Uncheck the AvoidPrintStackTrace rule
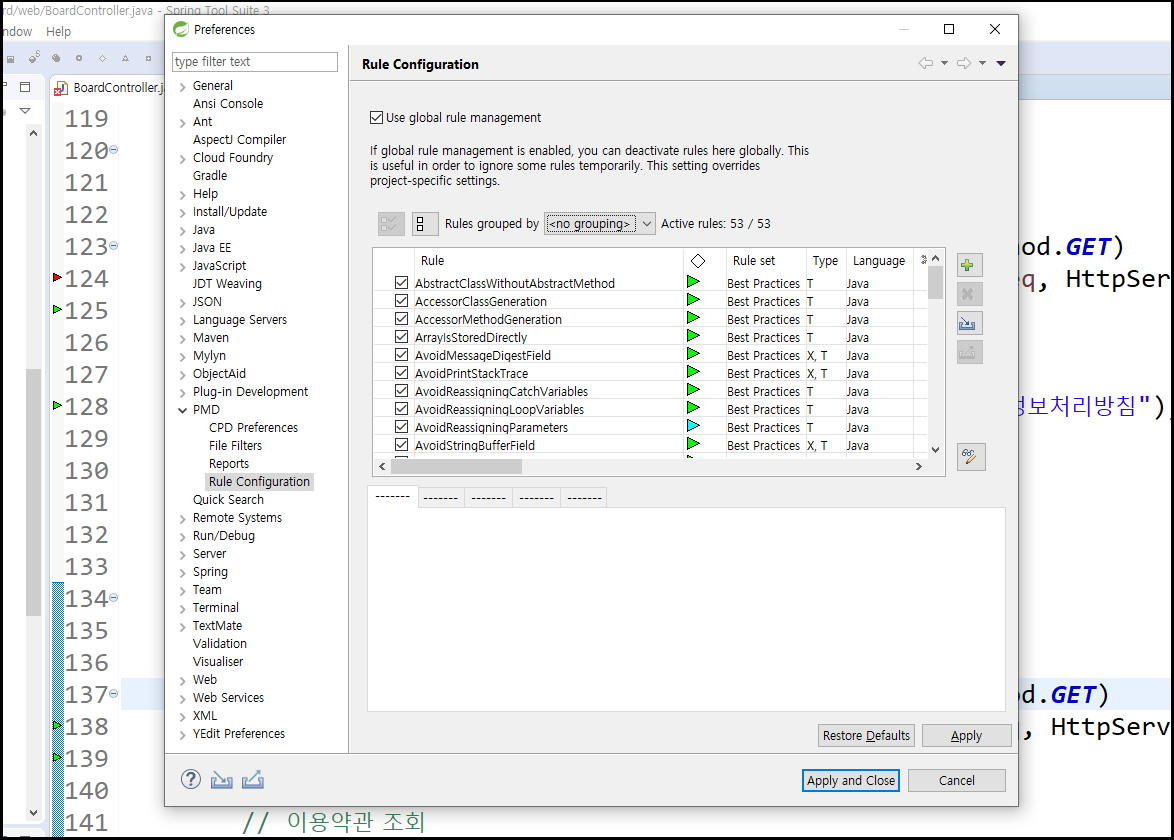The image size is (1174, 840). click(401, 373)
